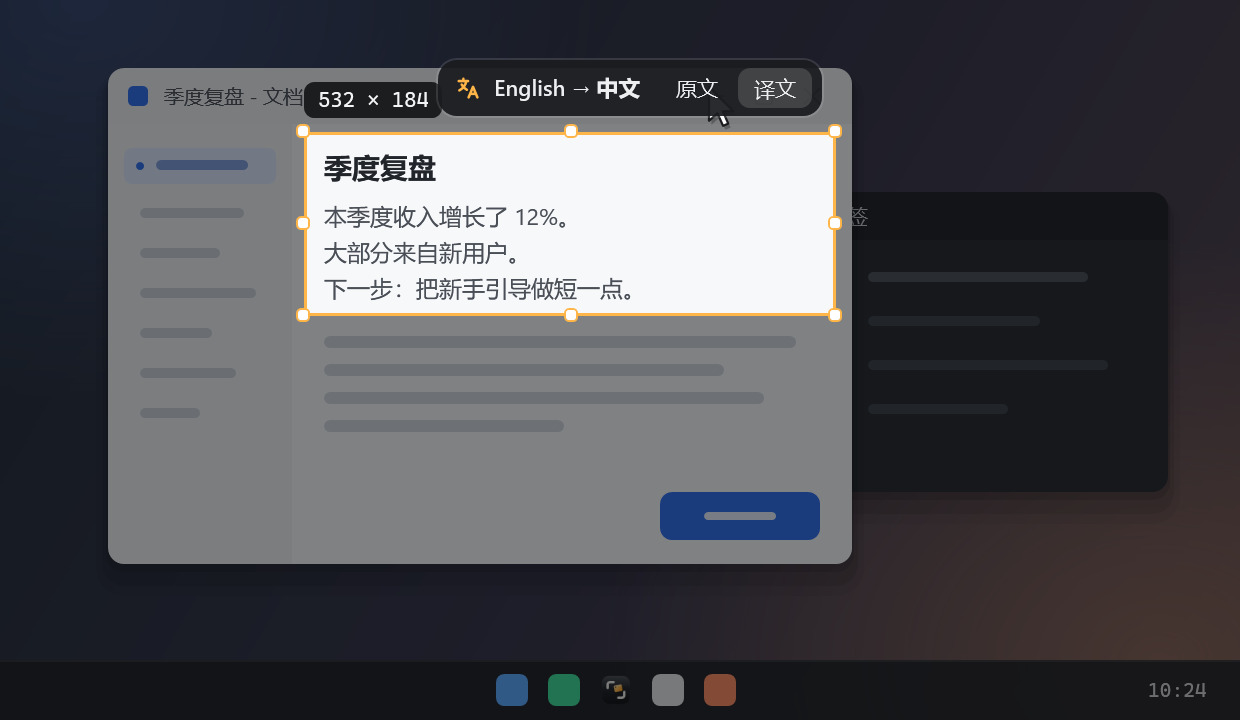
Task: Click the 季度复盘 heading in the selection
Action: [x=380, y=168]
